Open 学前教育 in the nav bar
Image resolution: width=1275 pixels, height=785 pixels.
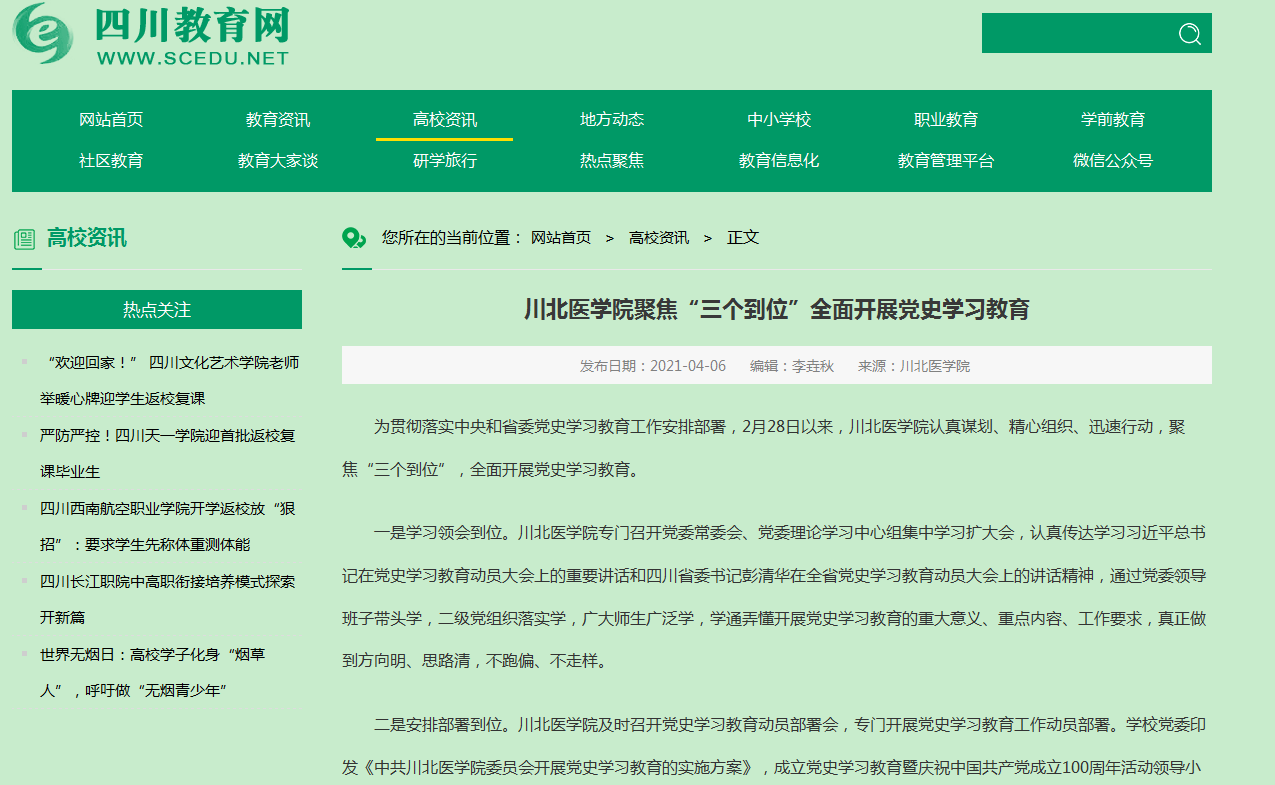point(1113,120)
